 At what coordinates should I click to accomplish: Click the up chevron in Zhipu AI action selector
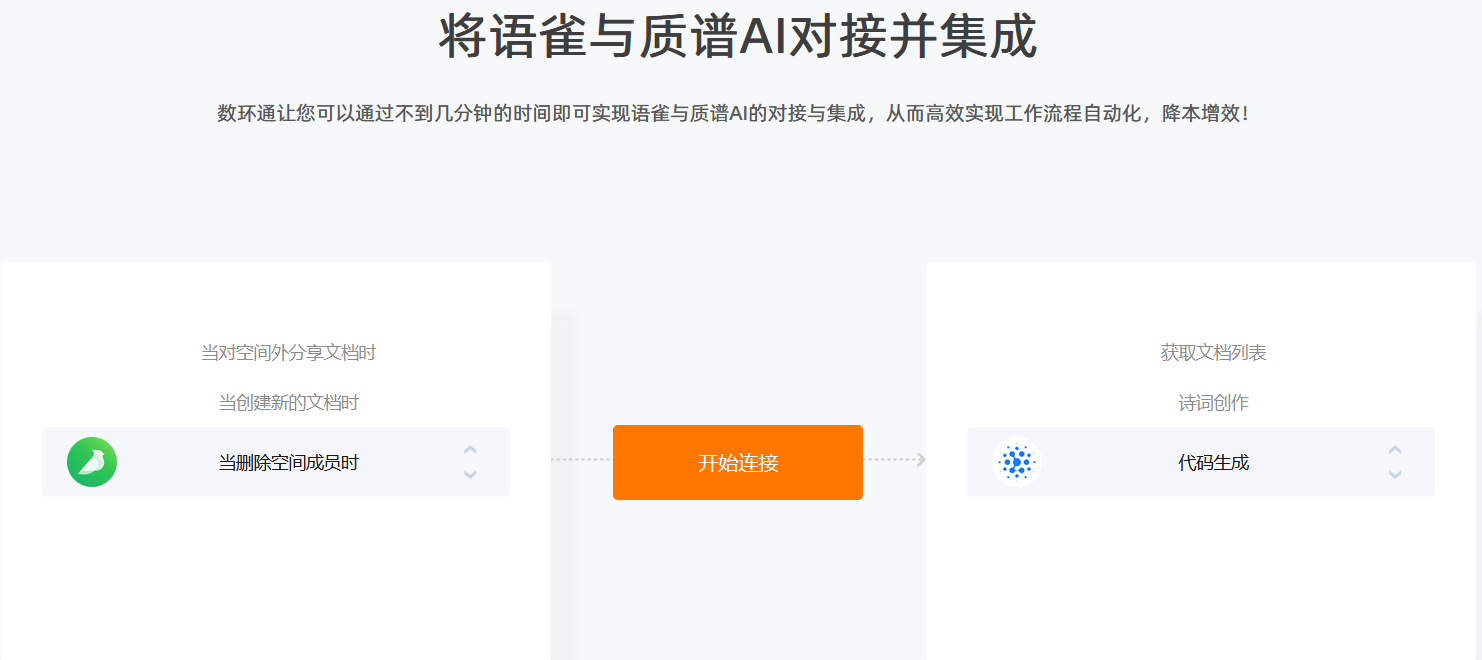1395,450
